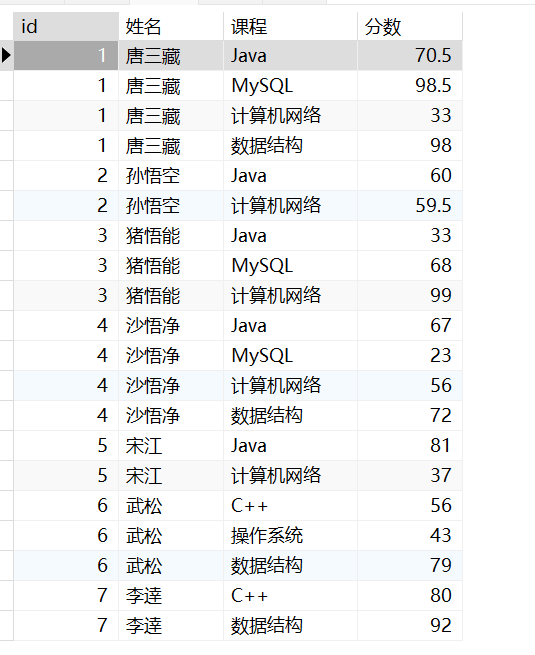Click the score cell showing 23
535x655 pixels.
[410, 355]
